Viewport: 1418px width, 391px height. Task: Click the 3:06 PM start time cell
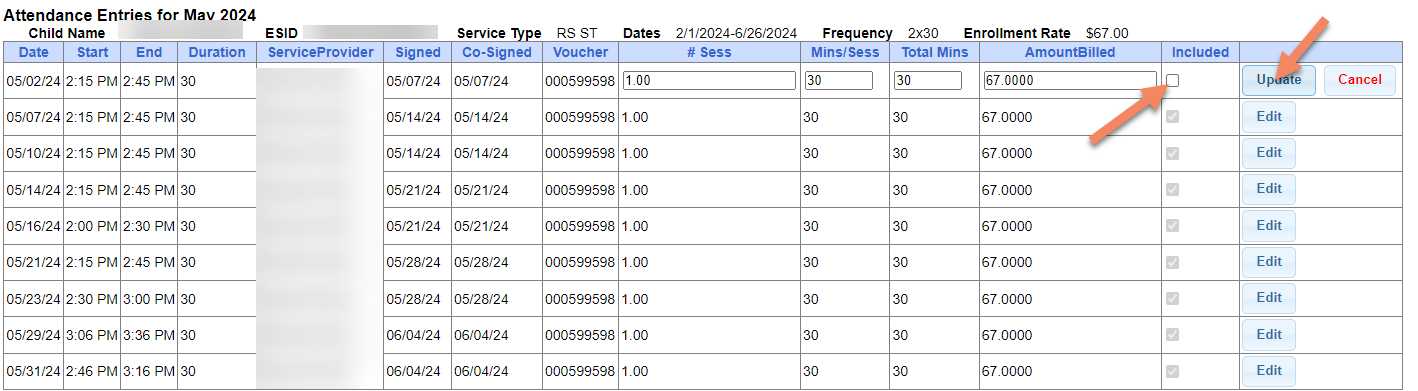pyautogui.click(x=91, y=335)
